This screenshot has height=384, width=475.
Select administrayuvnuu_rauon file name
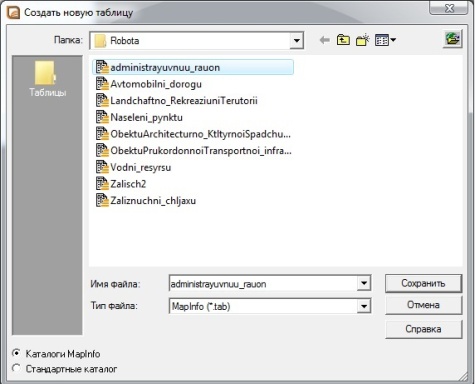(165, 68)
